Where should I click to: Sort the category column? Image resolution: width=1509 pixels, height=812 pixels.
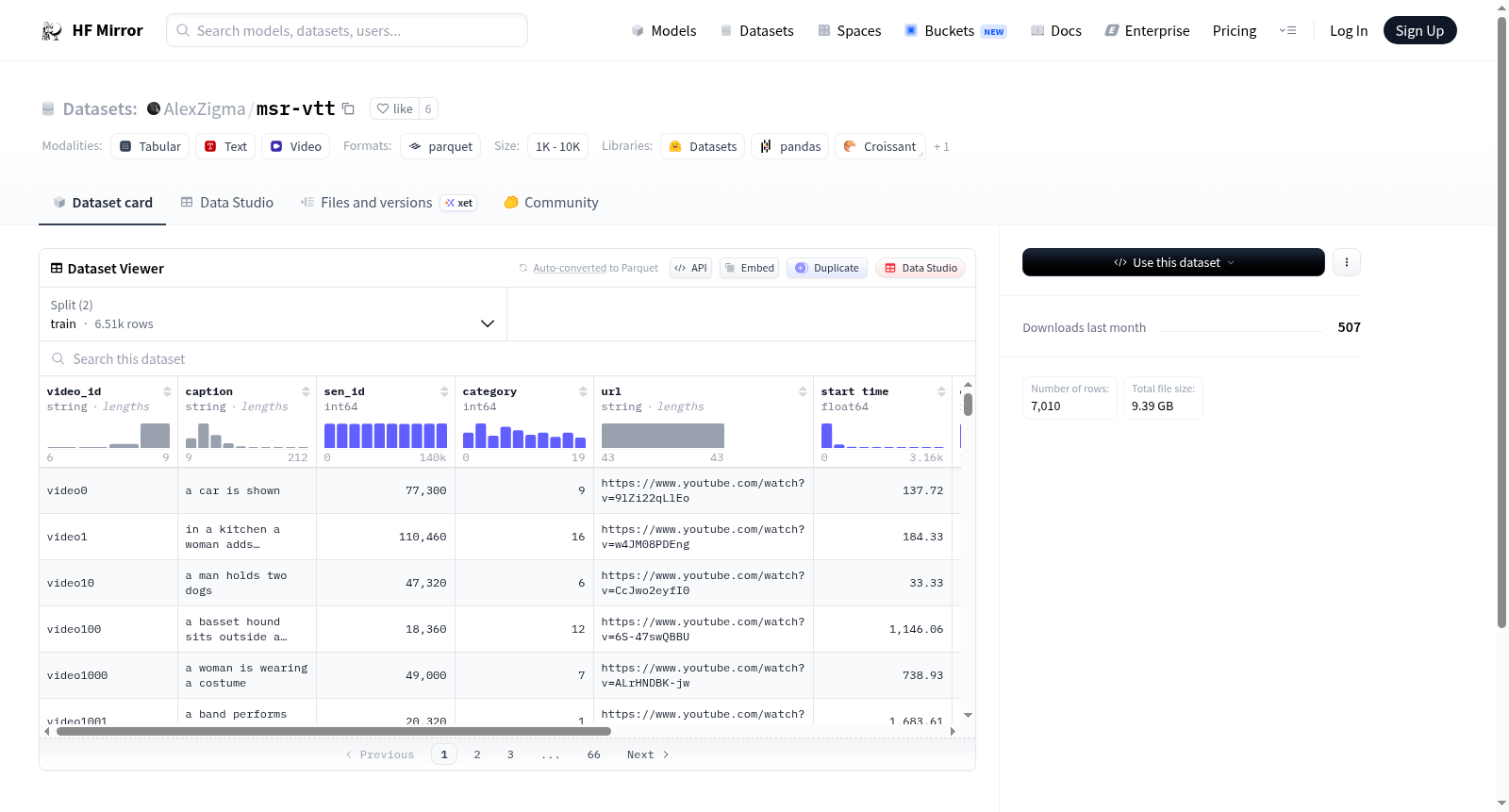click(x=583, y=391)
